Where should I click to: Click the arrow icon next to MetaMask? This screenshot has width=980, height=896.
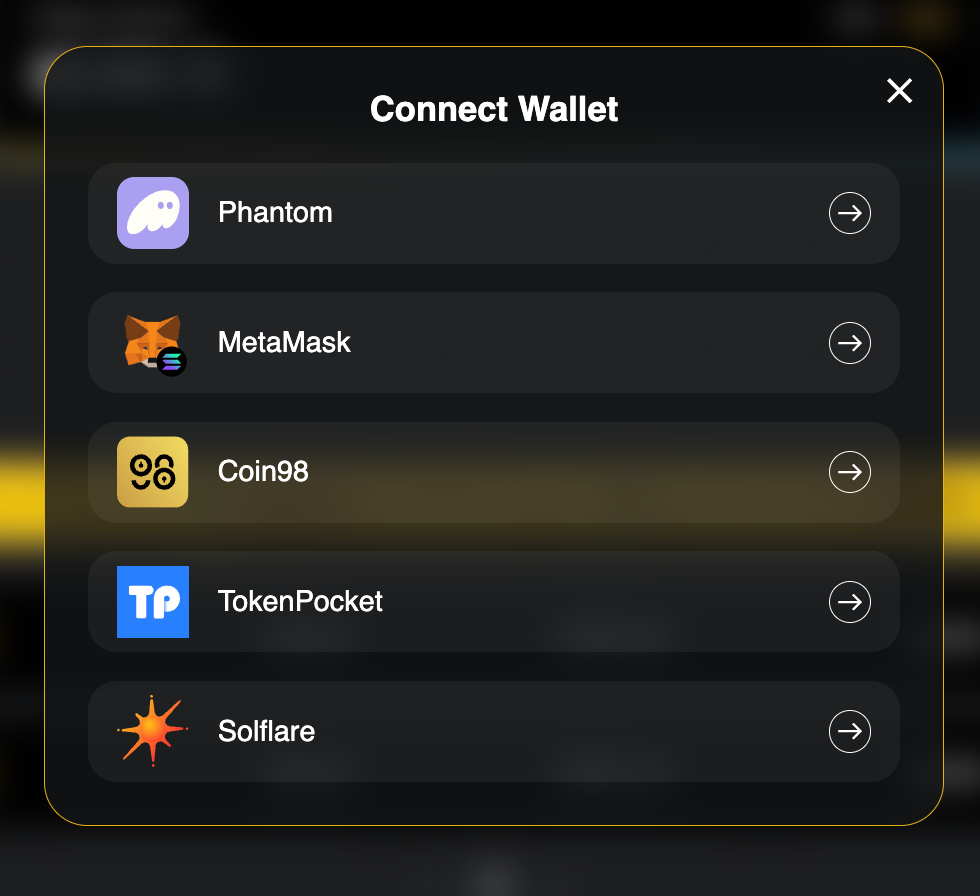(x=850, y=343)
